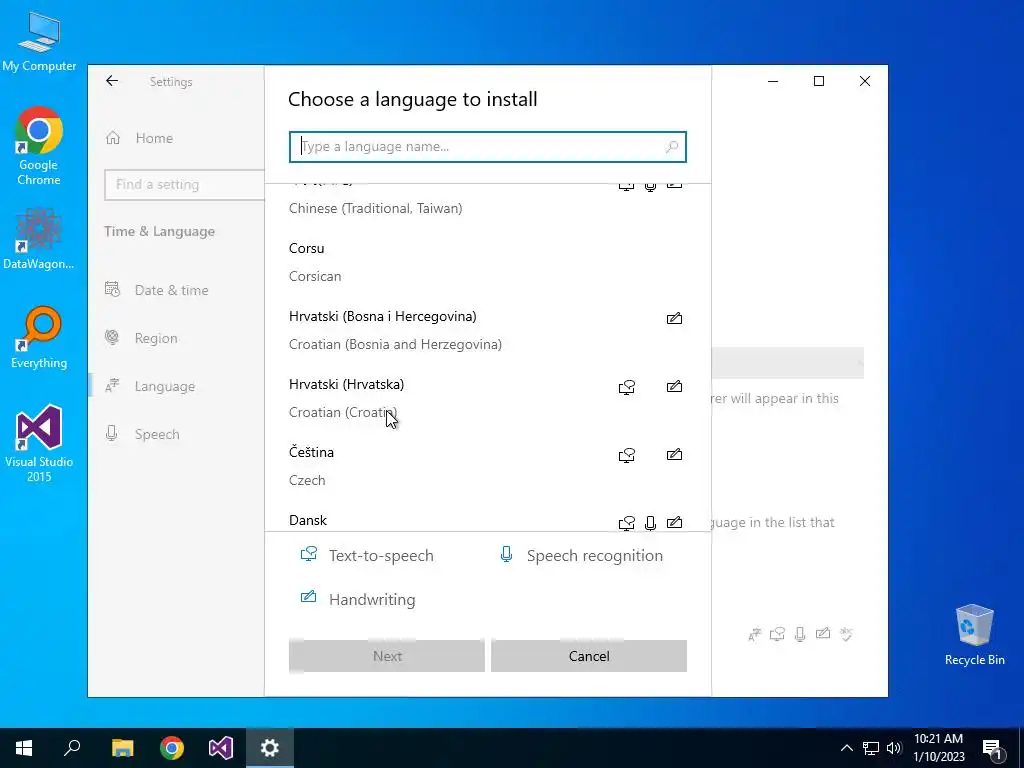Click handwriting icon for Hrvatski (Hrvatska)

pos(674,387)
